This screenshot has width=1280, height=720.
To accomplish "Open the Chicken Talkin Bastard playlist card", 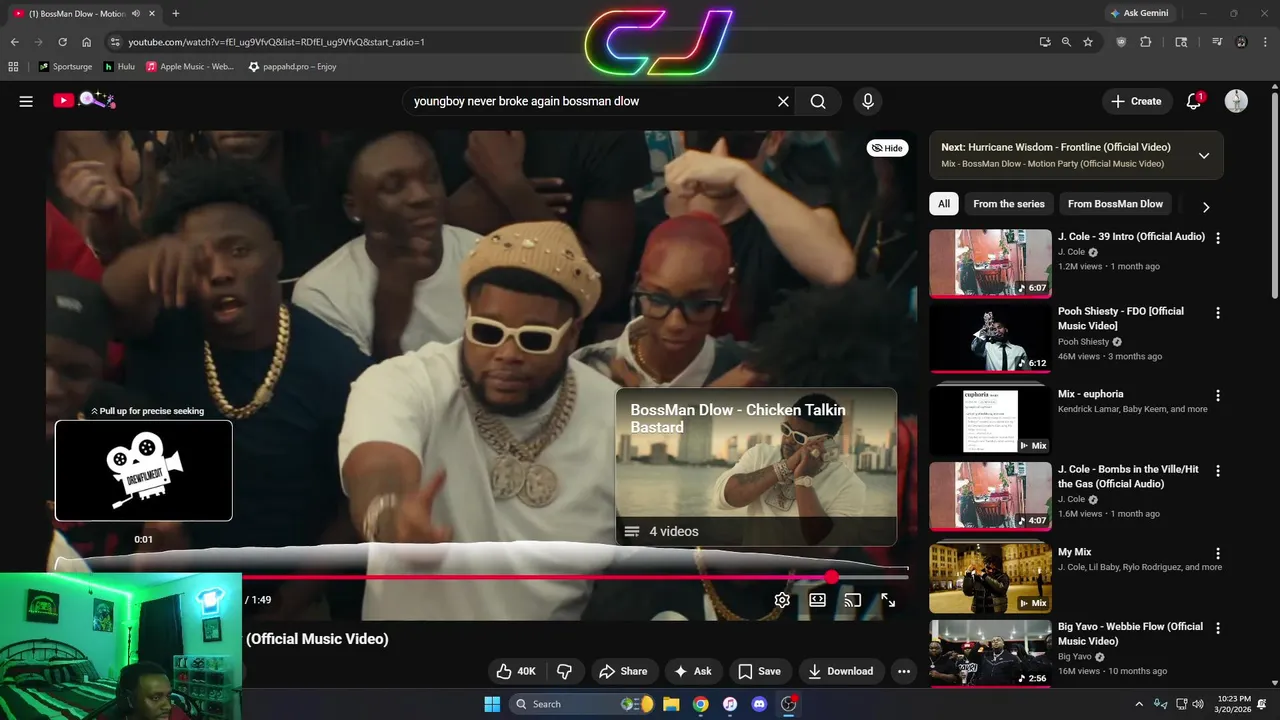I will (x=756, y=466).
